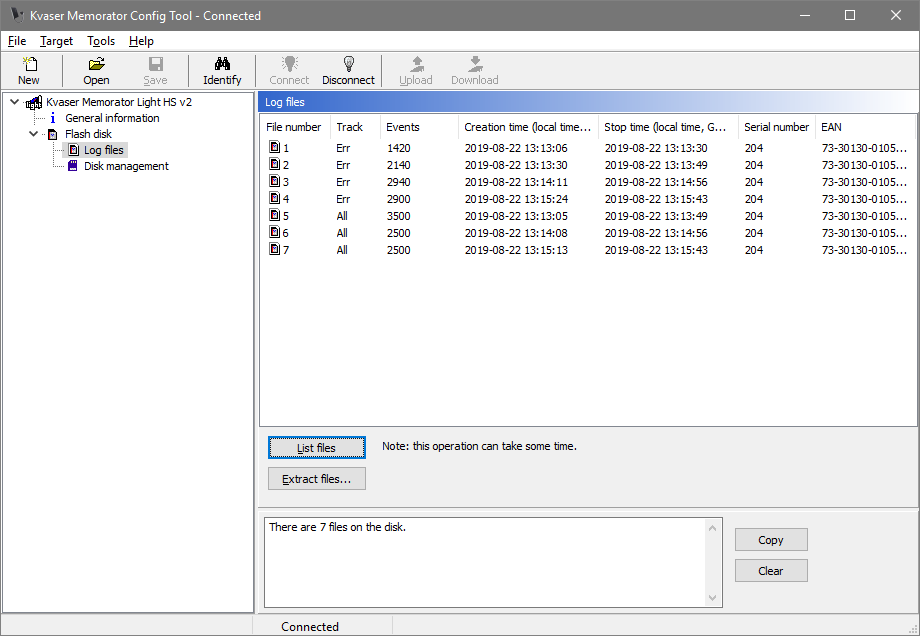Viewport: 920px width, 636px height.
Task: Select log file 7 icon
Action: [274, 249]
